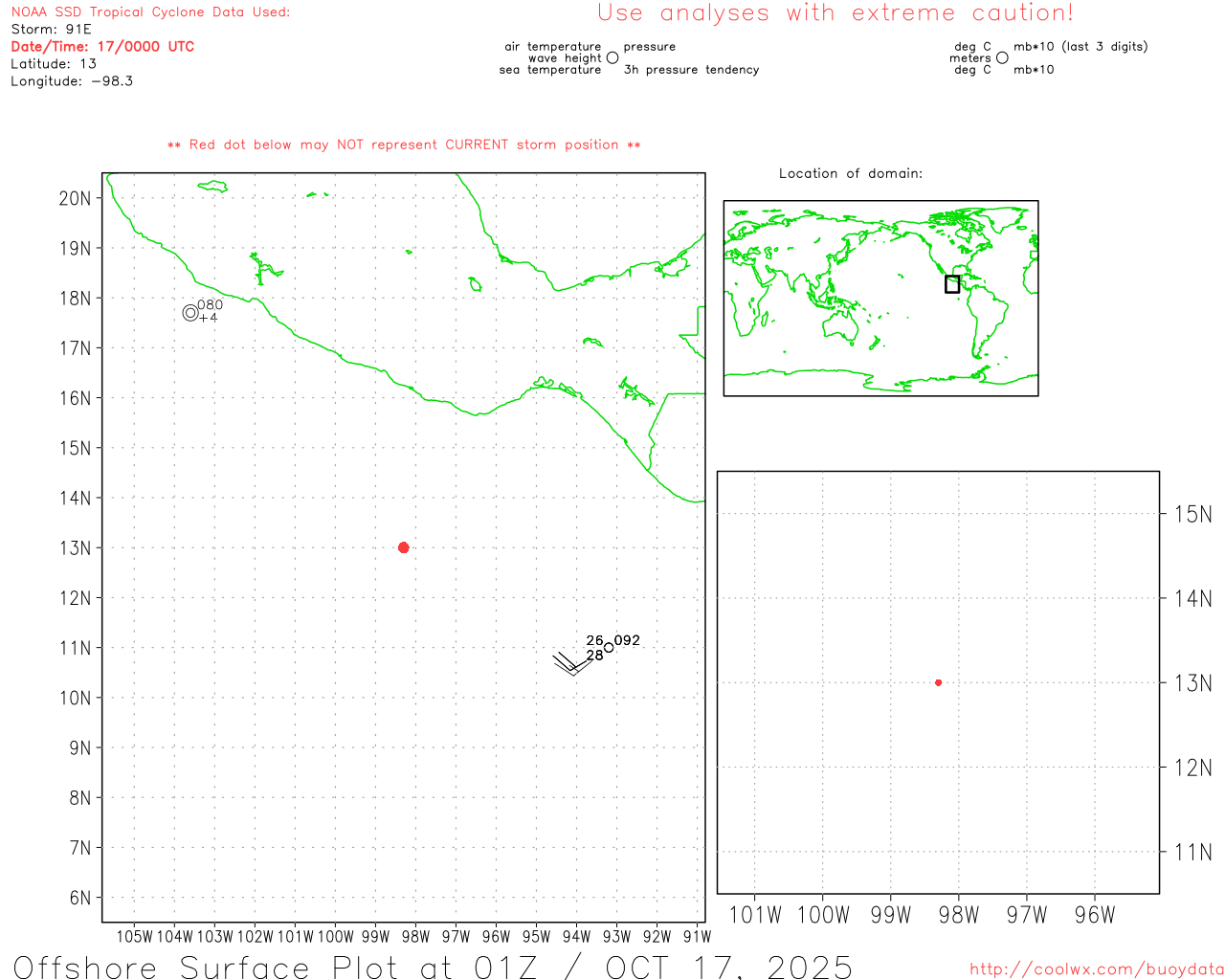Click the wind barb near 11N 94W
This screenshot has width=1225, height=980.
(x=570, y=662)
